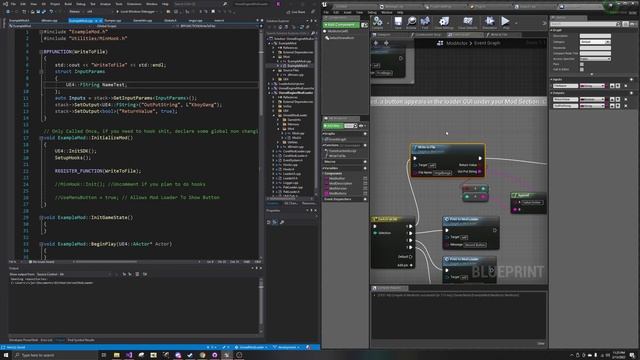
Task: Open Class Defaults in the blueprint toolbar
Action: pos(468,22)
